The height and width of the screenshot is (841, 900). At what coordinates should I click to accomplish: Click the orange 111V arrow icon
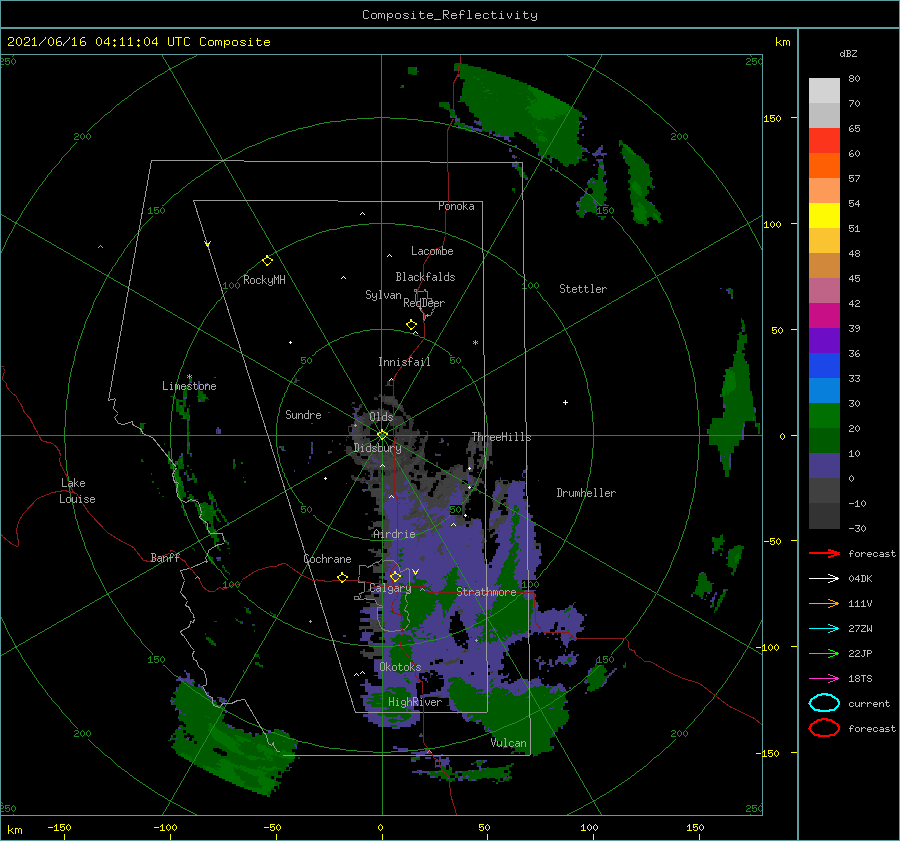click(824, 603)
